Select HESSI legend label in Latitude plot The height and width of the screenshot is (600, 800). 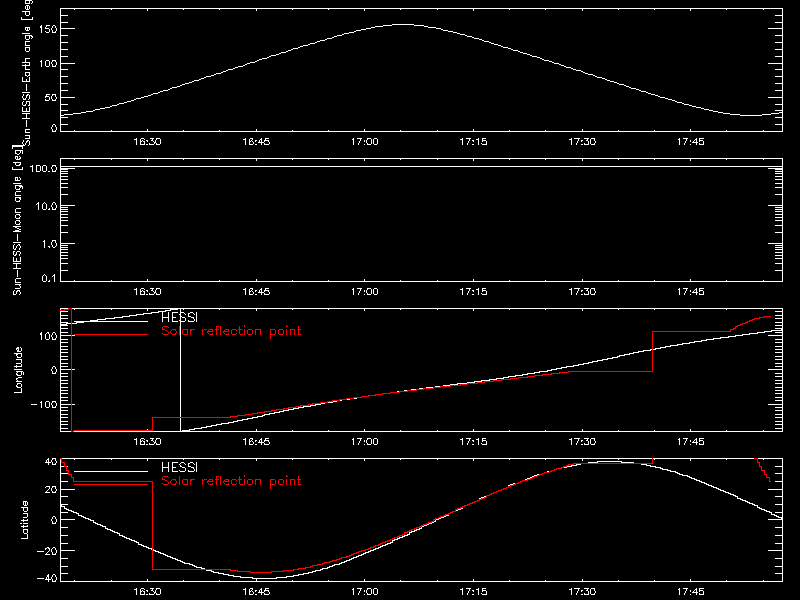(179, 467)
